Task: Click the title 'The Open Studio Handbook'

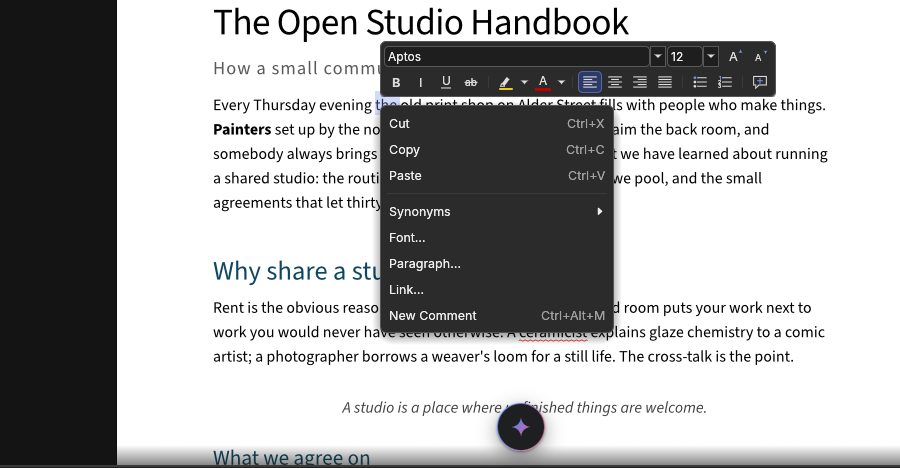Action: tap(421, 23)
